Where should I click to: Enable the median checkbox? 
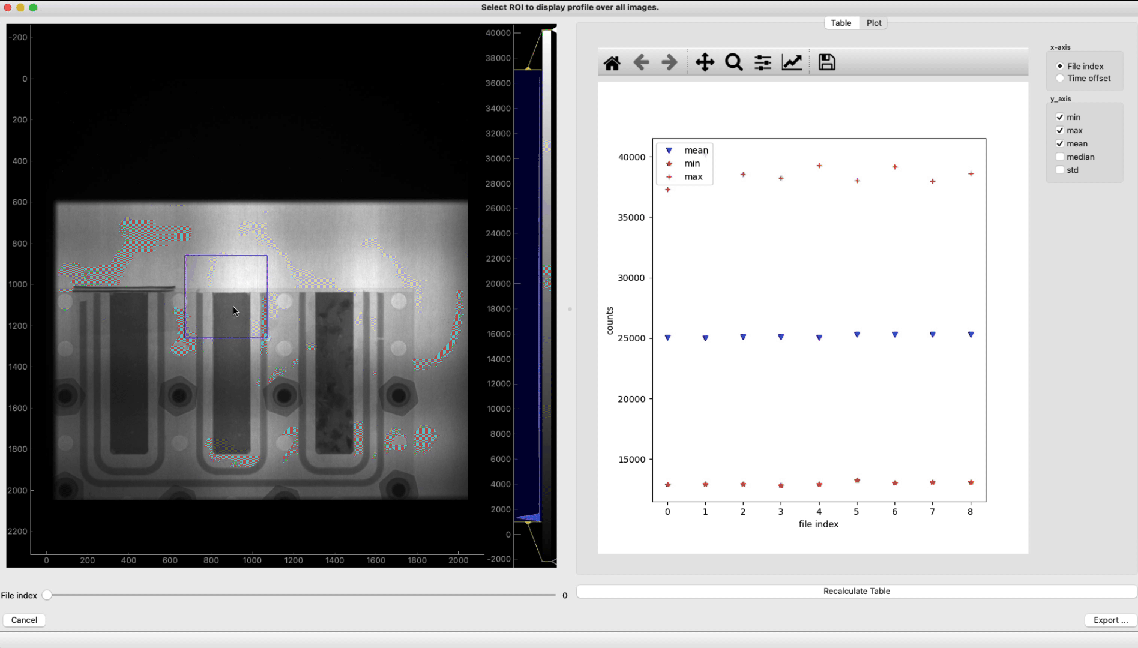coord(1060,157)
